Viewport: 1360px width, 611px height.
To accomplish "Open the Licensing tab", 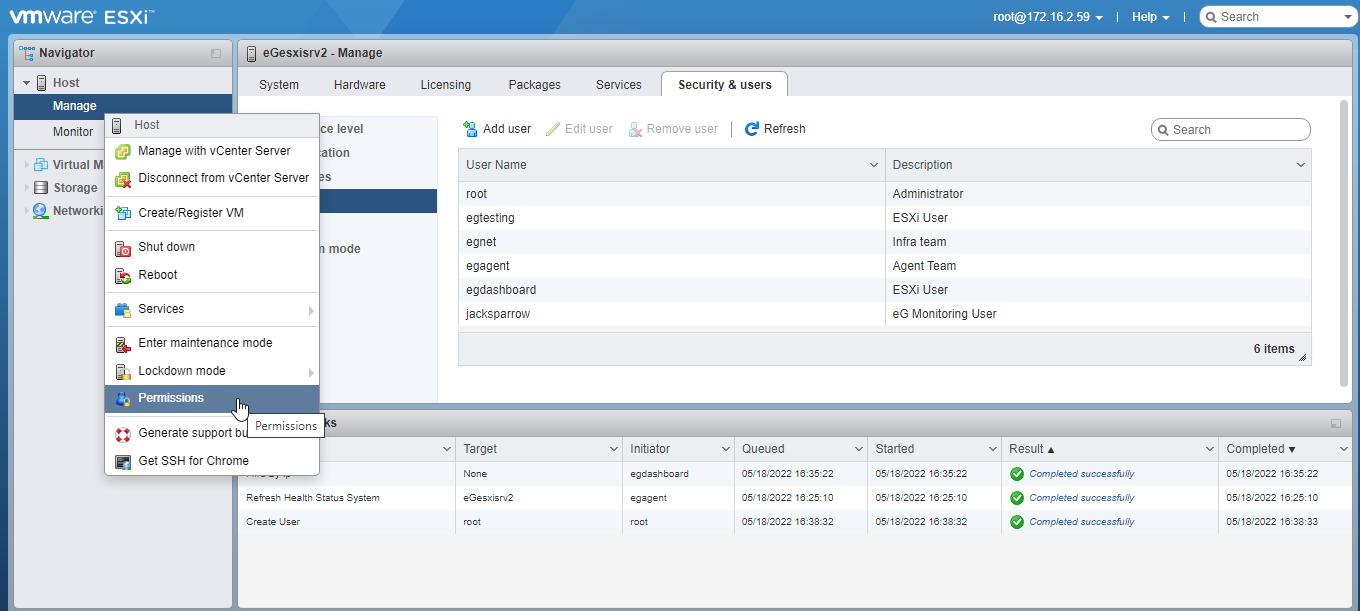I will click(446, 85).
